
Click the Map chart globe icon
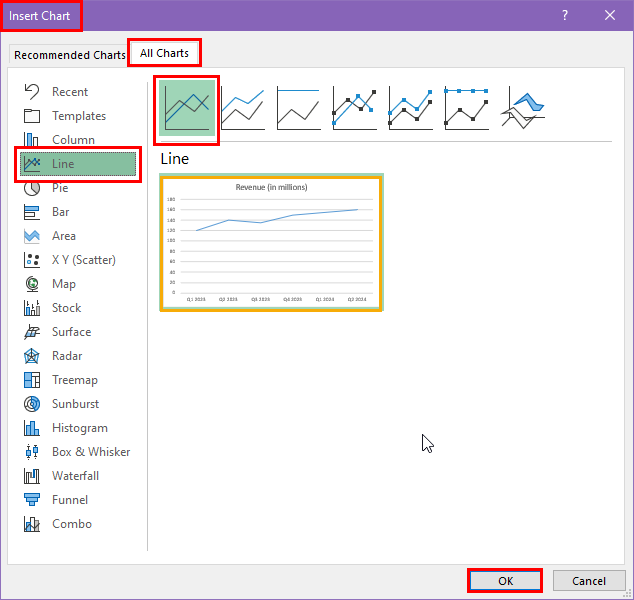[32, 284]
